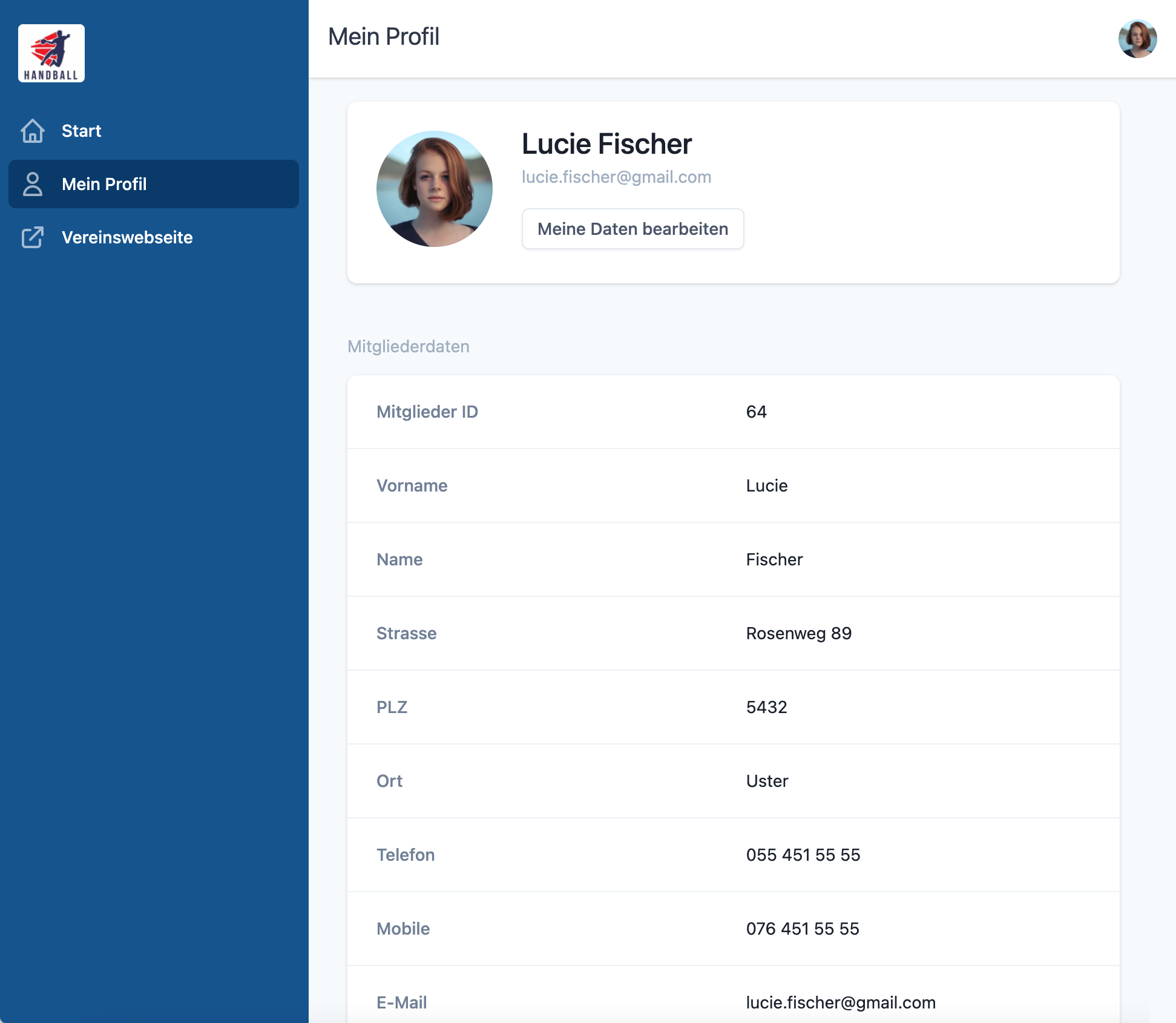This screenshot has width=1176, height=1023.
Task: Open the user avatar menu top right
Action: 1137,39
